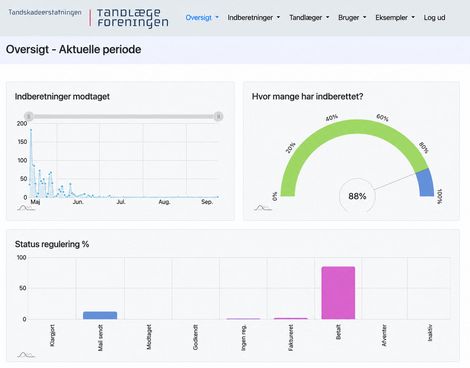The width and height of the screenshot is (470, 368).
Task: Click the left handle of date range slider
Action: 29,116
